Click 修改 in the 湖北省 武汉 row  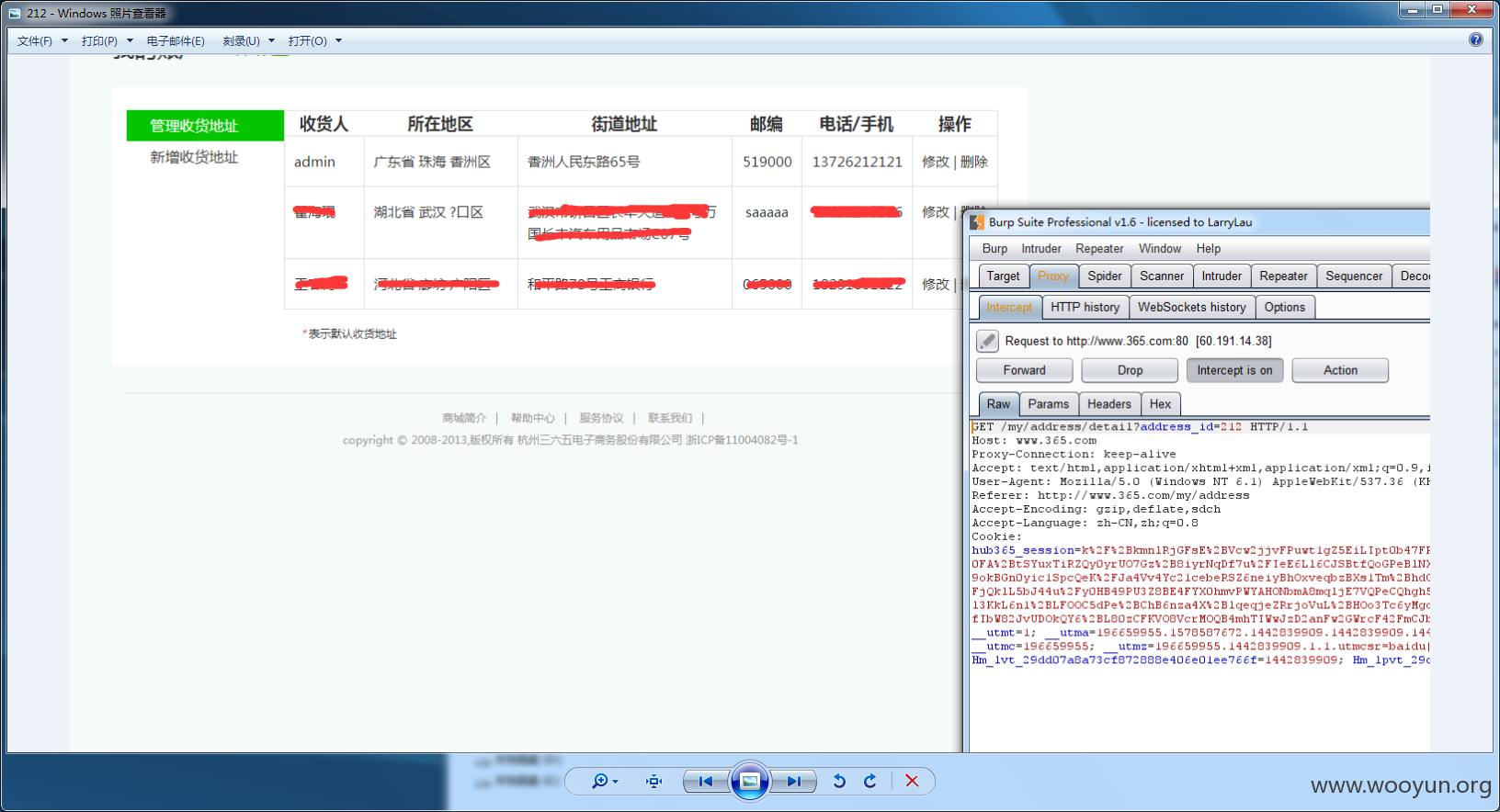coord(936,212)
